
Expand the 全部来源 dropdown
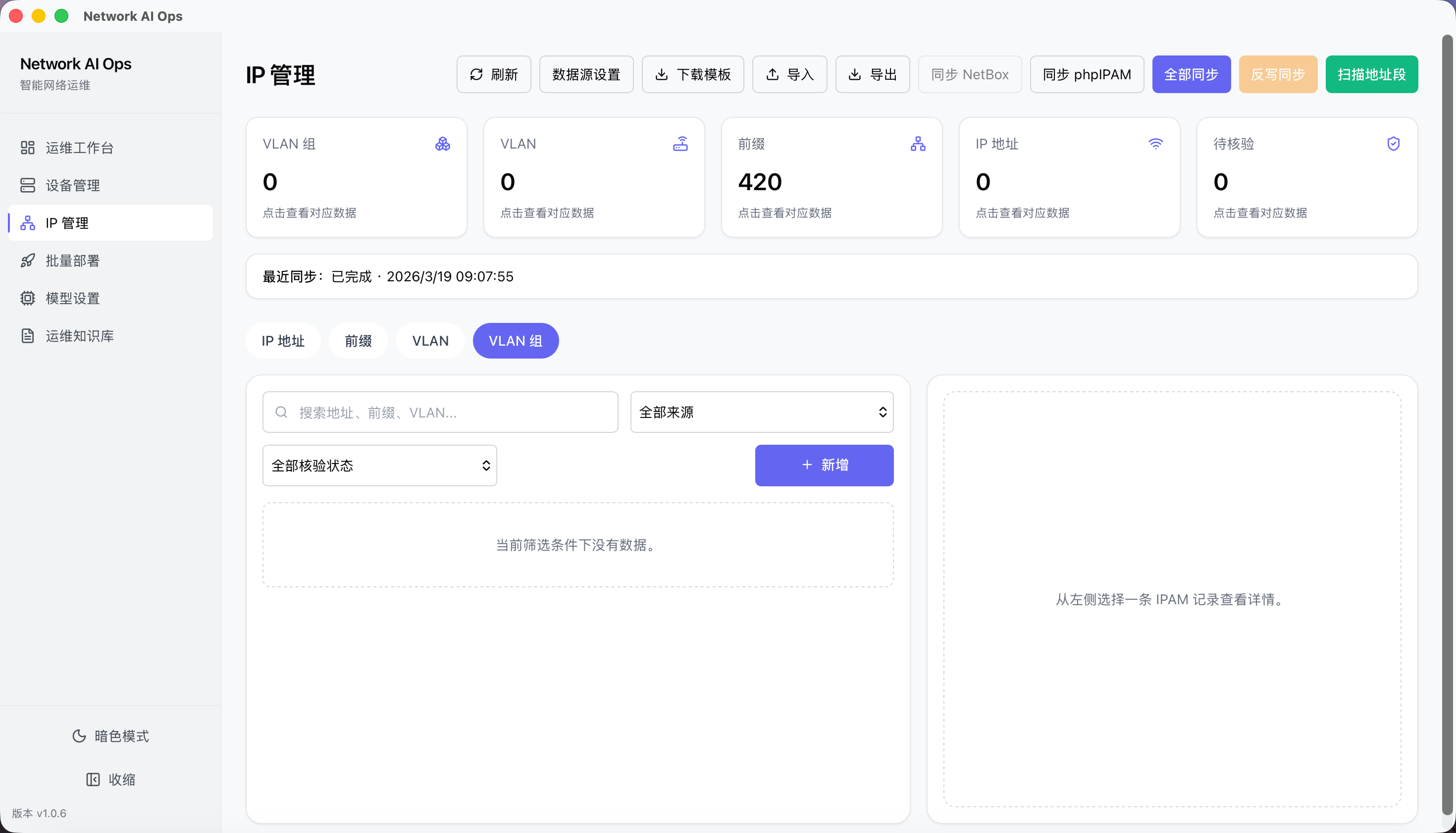[x=762, y=412]
